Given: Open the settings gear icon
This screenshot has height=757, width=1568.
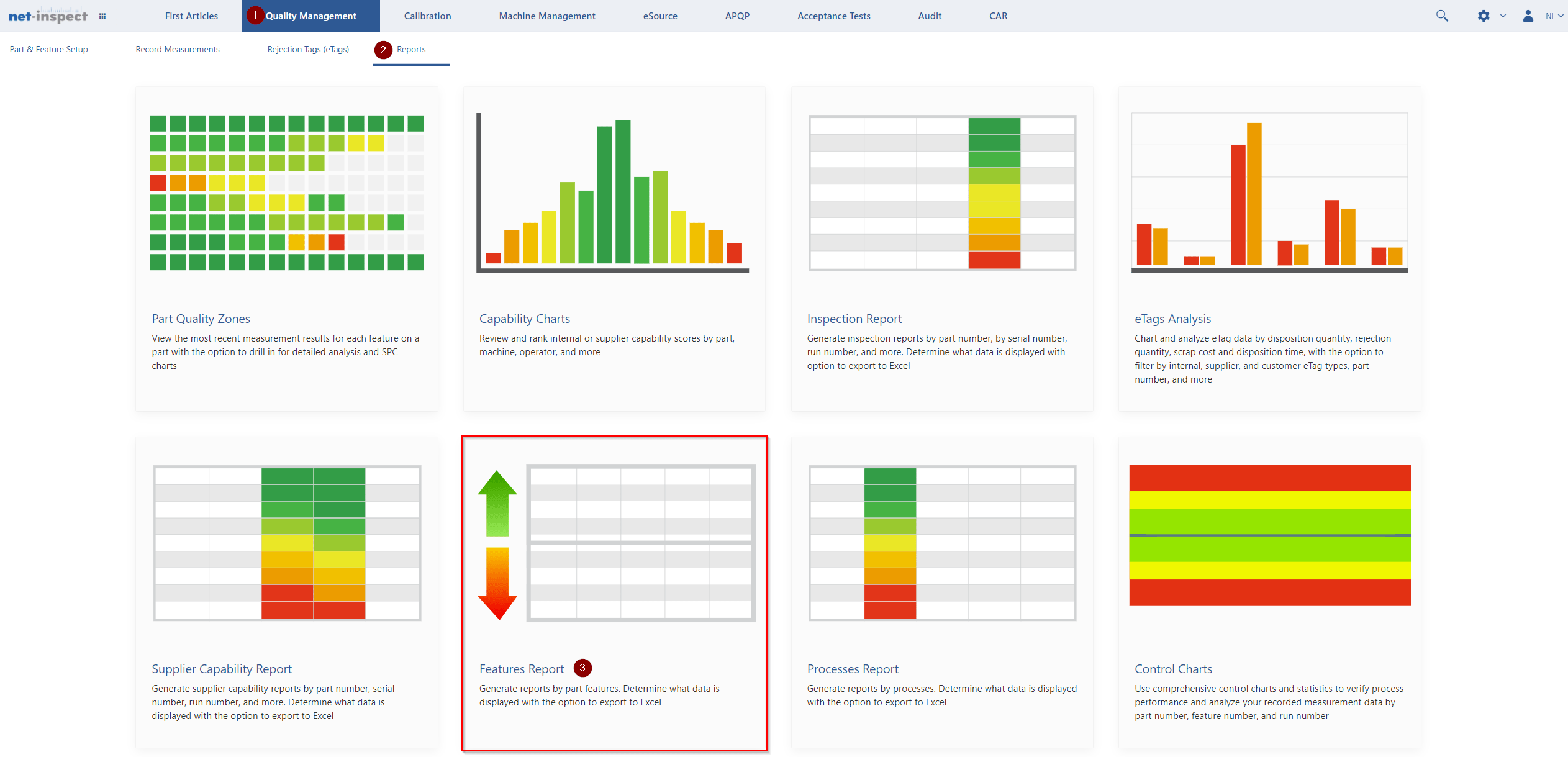Looking at the screenshot, I should (1483, 16).
